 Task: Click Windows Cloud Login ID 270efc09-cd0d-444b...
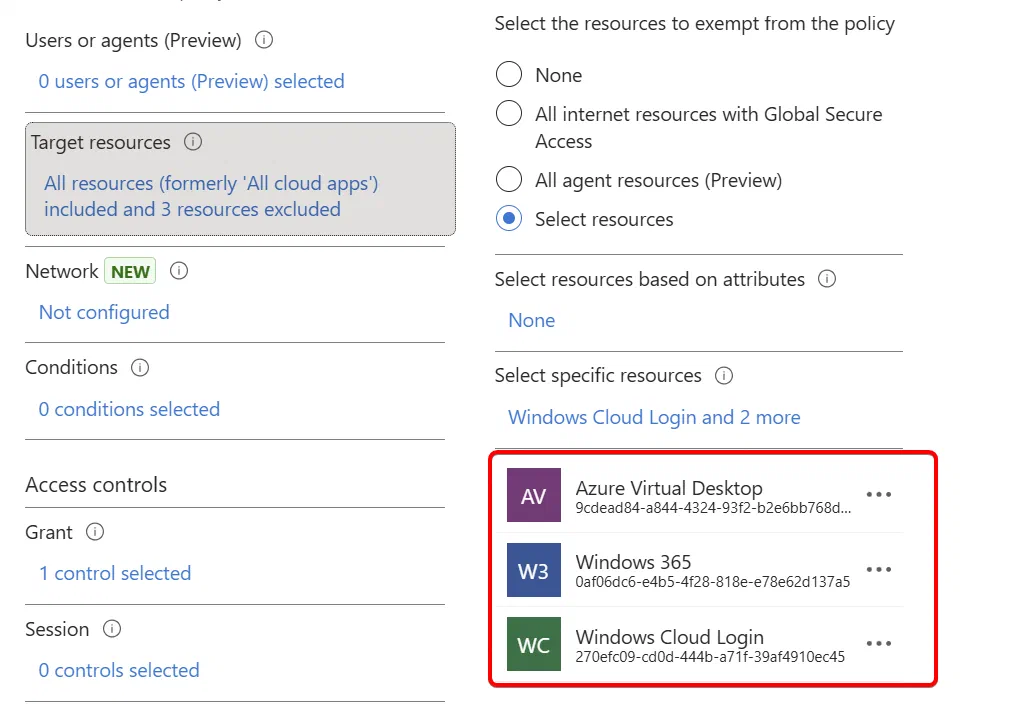[x=710, y=656]
